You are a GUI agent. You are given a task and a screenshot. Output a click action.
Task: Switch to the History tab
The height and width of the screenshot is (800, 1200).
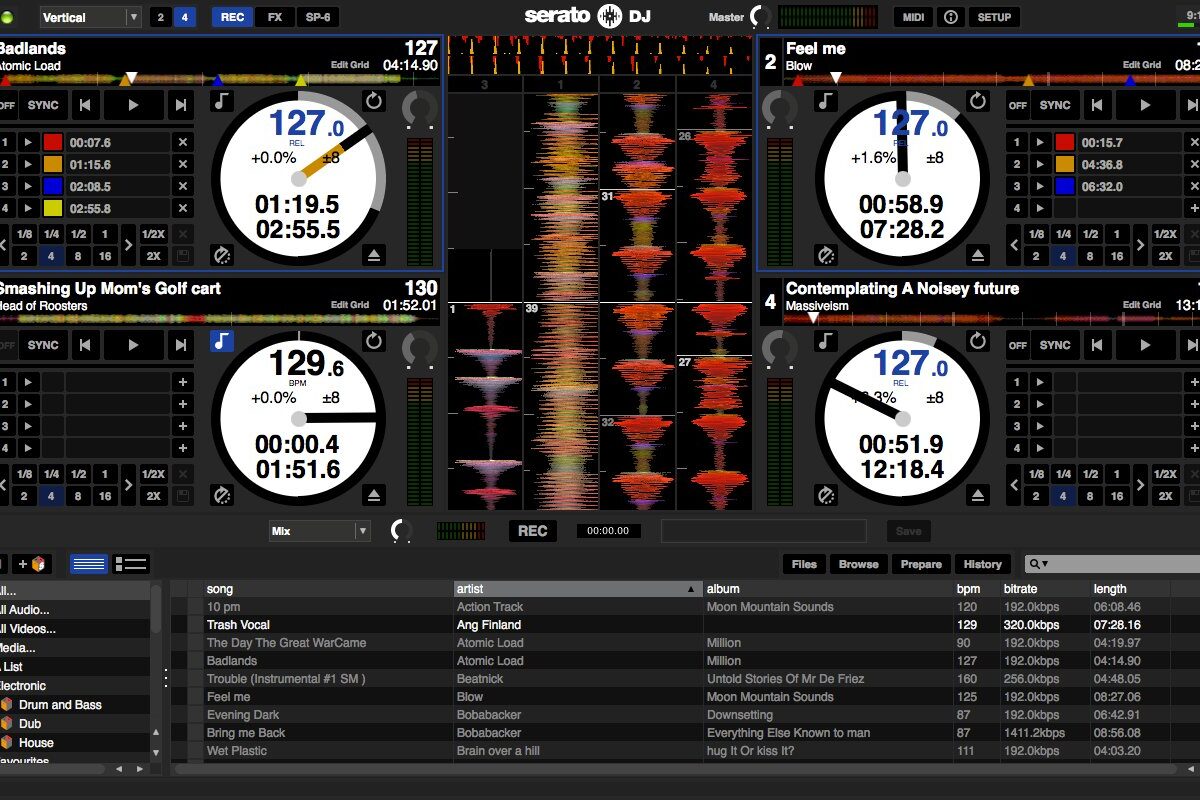click(x=982, y=564)
